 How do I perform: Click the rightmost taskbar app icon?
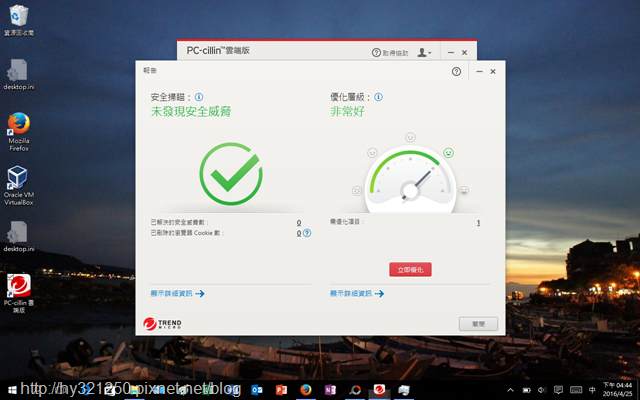pyautogui.click(x=404, y=390)
